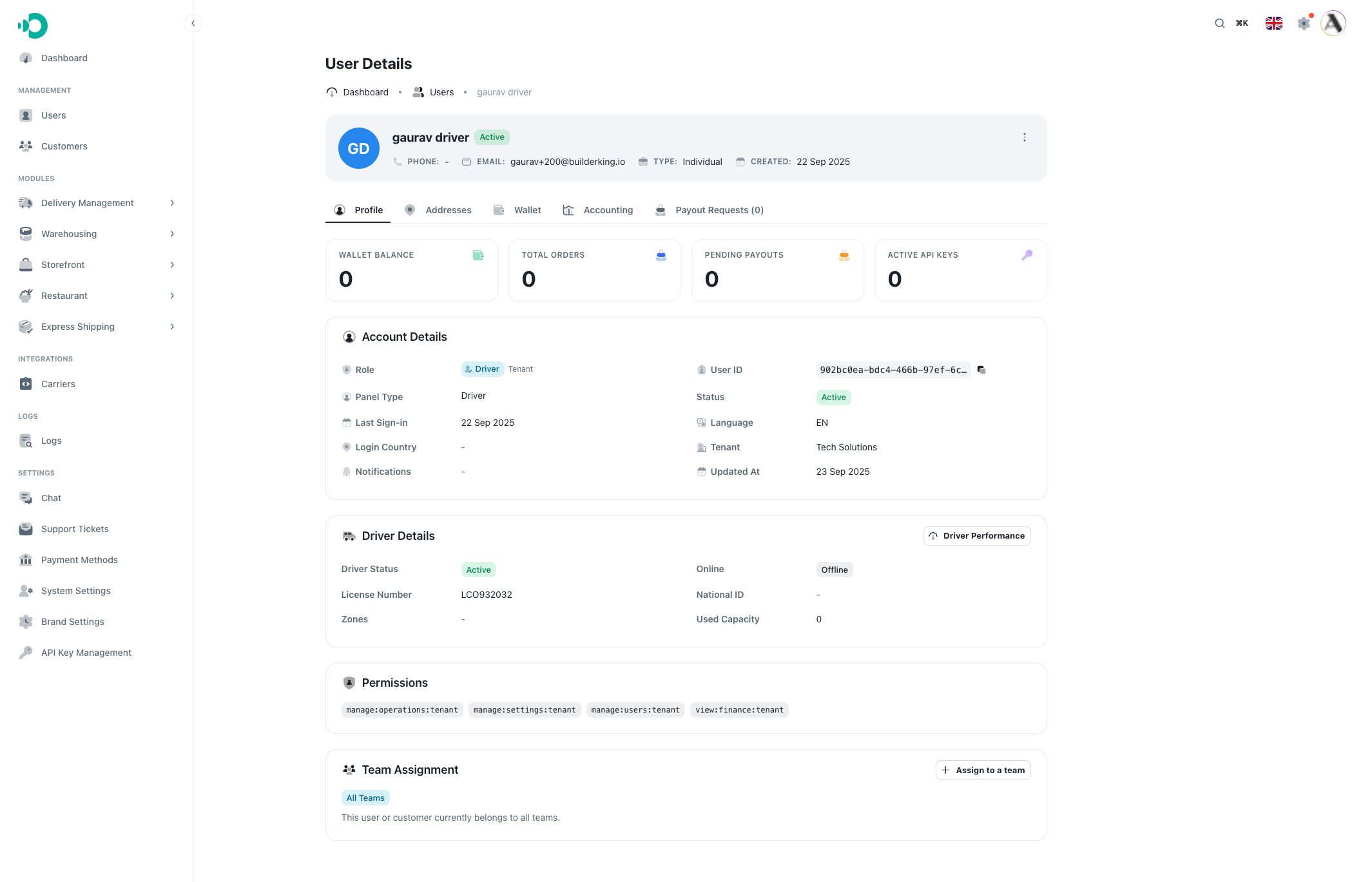The height and width of the screenshot is (882, 1372).
Task: Click the app logo in the sidebar
Action: coord(33,26)
